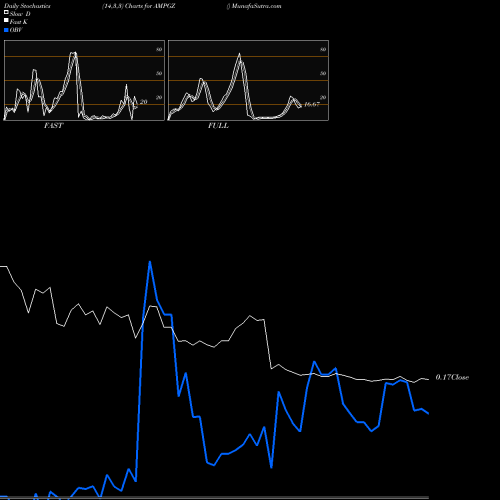
Task: Select the Slow D legend label
Action: pyautogui.click(x=20, y=14)
